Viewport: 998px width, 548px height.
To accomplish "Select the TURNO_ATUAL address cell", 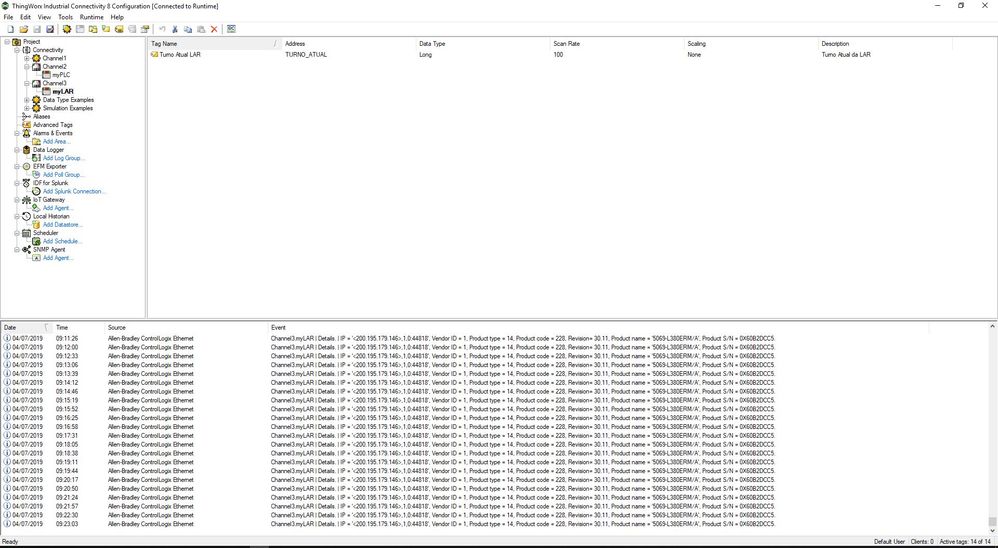I will coord(306,55).
